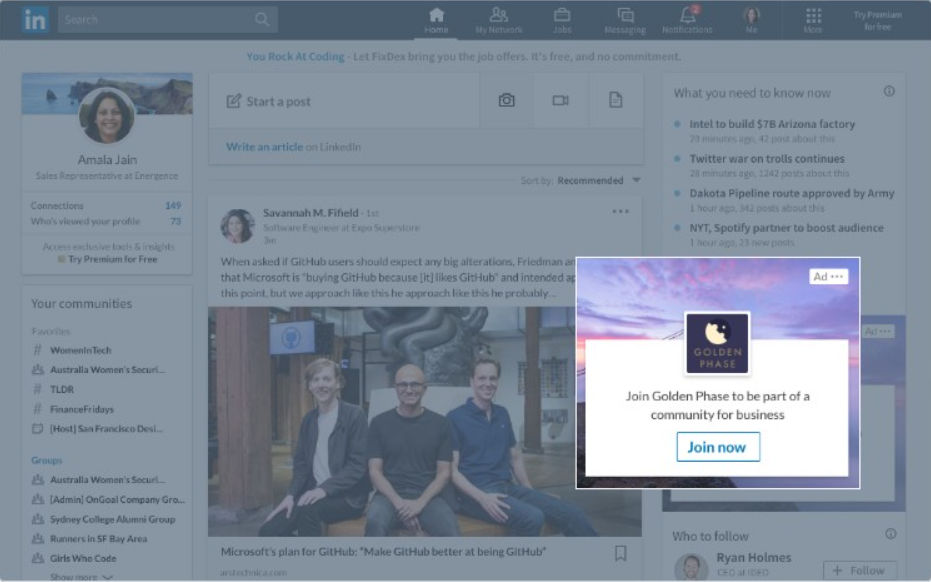Click info icon beside Who to follow
Screen dimensions: 931x582
891,534
